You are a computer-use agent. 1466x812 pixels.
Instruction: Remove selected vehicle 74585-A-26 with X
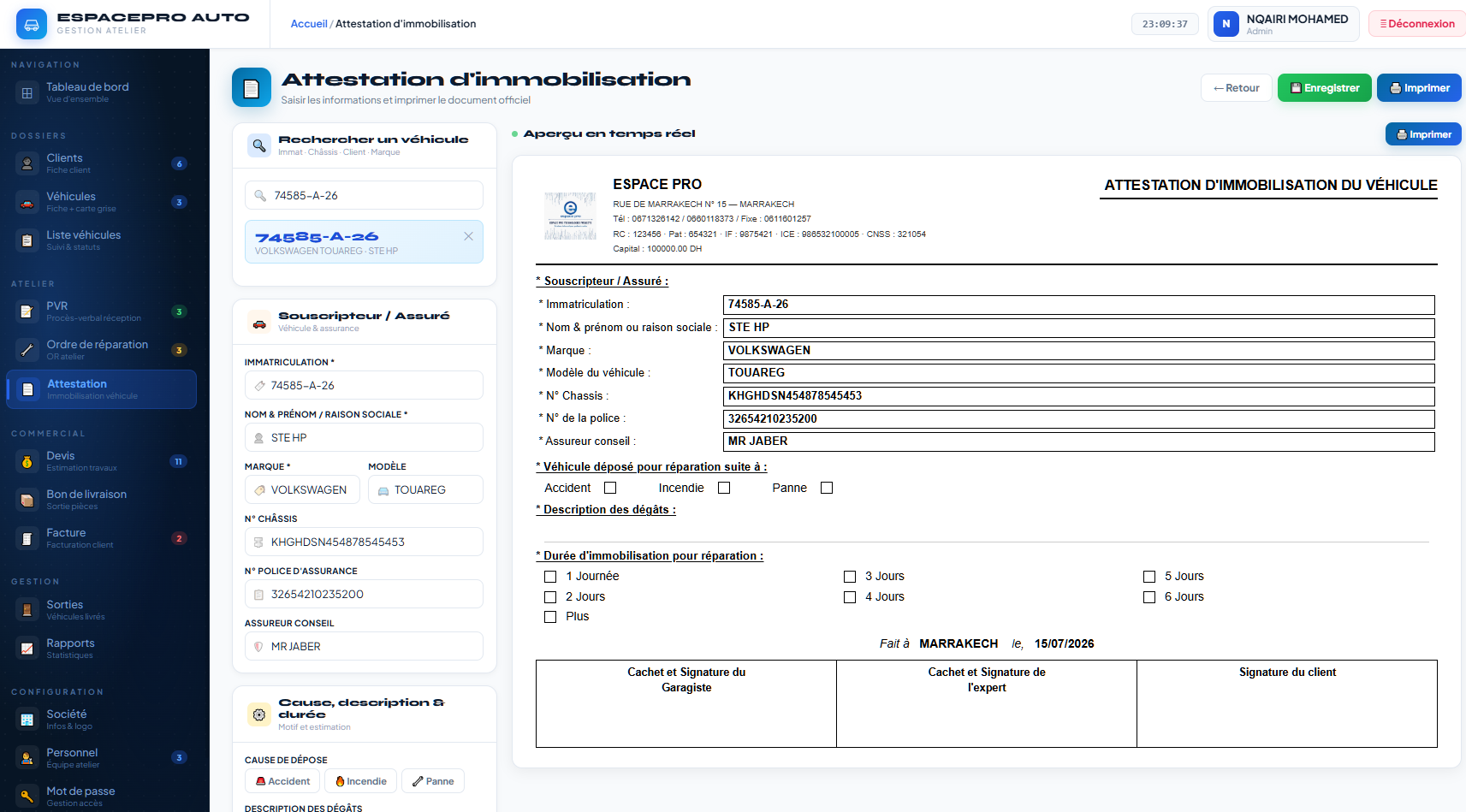[x=468, y=236]
